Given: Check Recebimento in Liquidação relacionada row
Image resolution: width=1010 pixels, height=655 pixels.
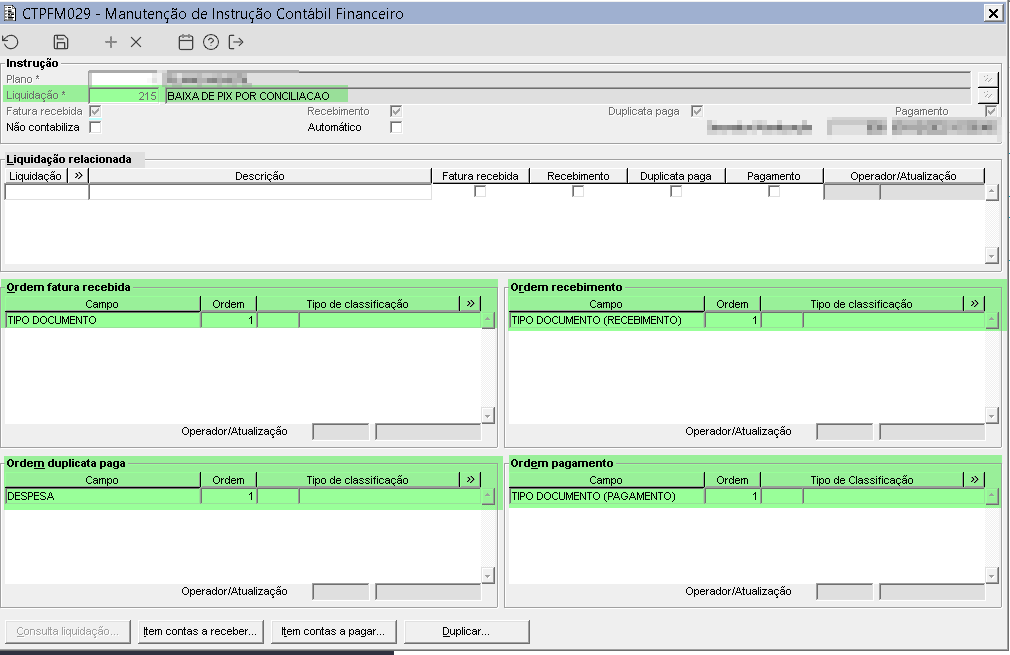Looking at the screenshot, I should pyautogui.click(x=578, y=191).
